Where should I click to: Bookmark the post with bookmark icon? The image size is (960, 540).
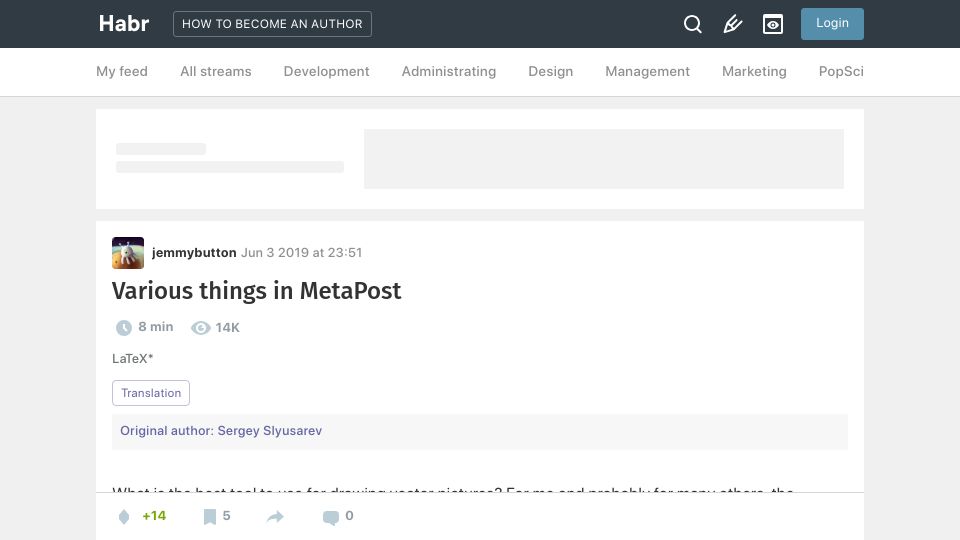click(x=209, y=517)
